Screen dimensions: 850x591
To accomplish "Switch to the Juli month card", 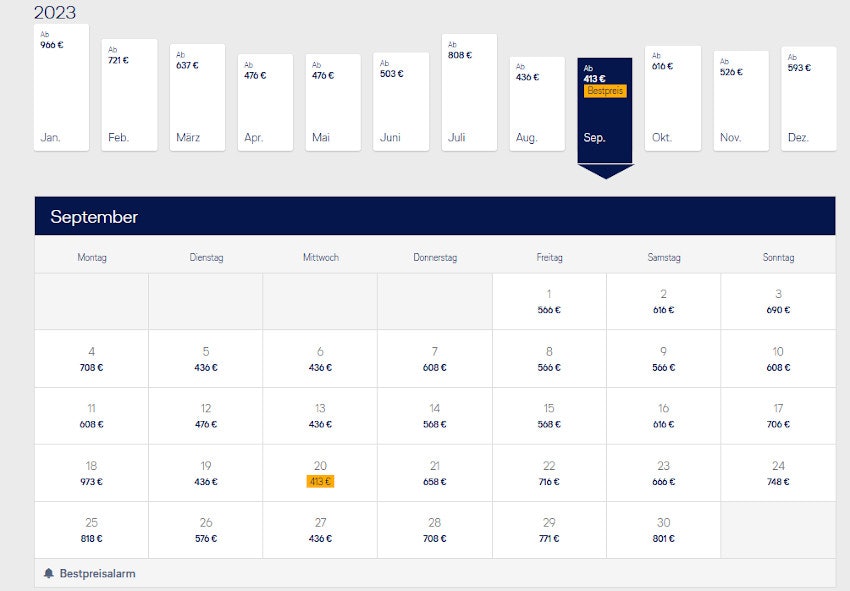I will [469, 92].
